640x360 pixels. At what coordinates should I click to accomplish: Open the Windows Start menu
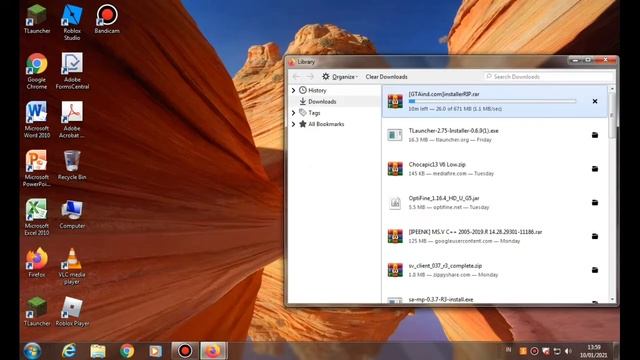32,351
